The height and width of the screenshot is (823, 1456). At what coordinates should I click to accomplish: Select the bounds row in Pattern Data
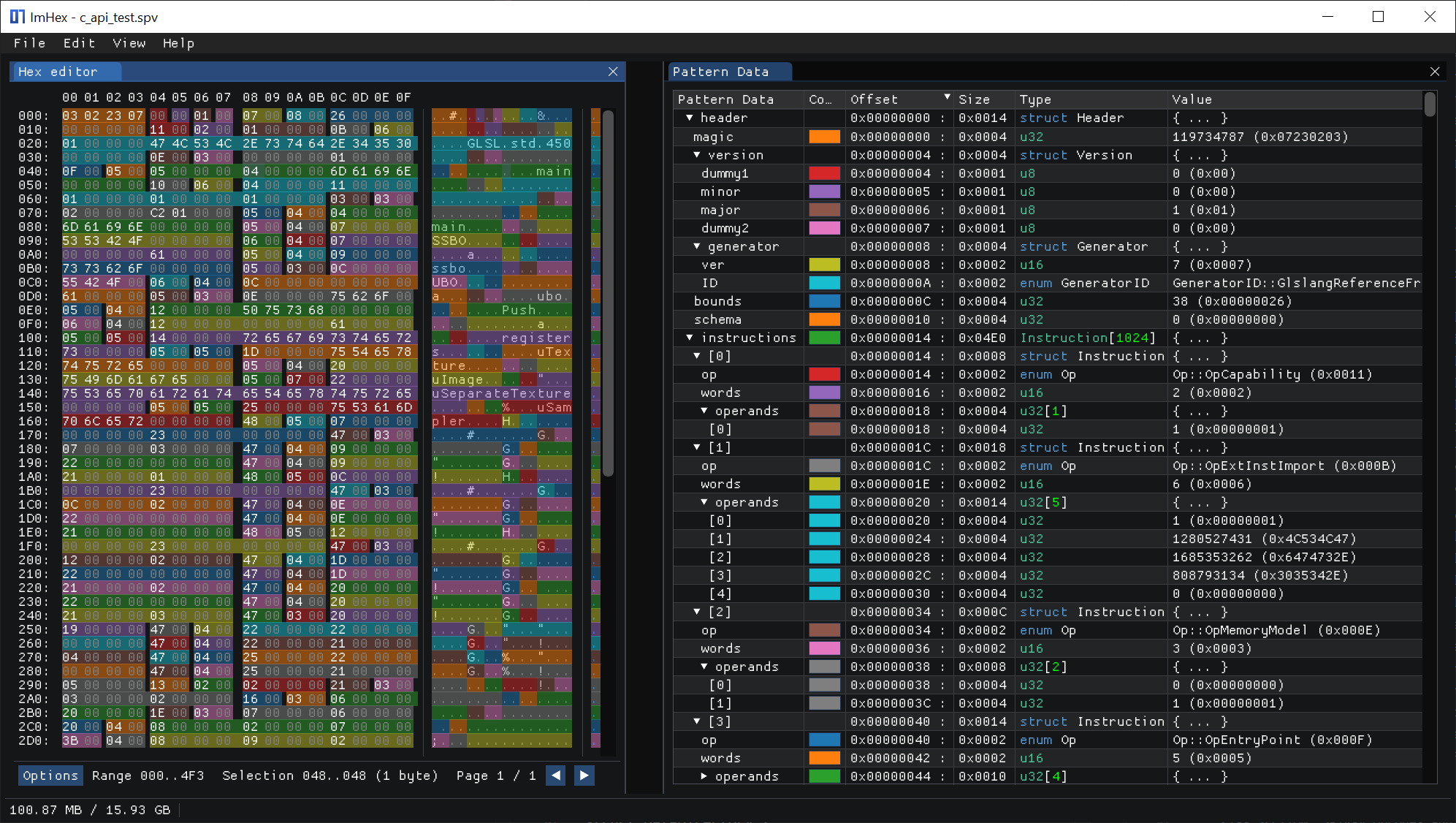pyautogui.click(x=719, y=301)
